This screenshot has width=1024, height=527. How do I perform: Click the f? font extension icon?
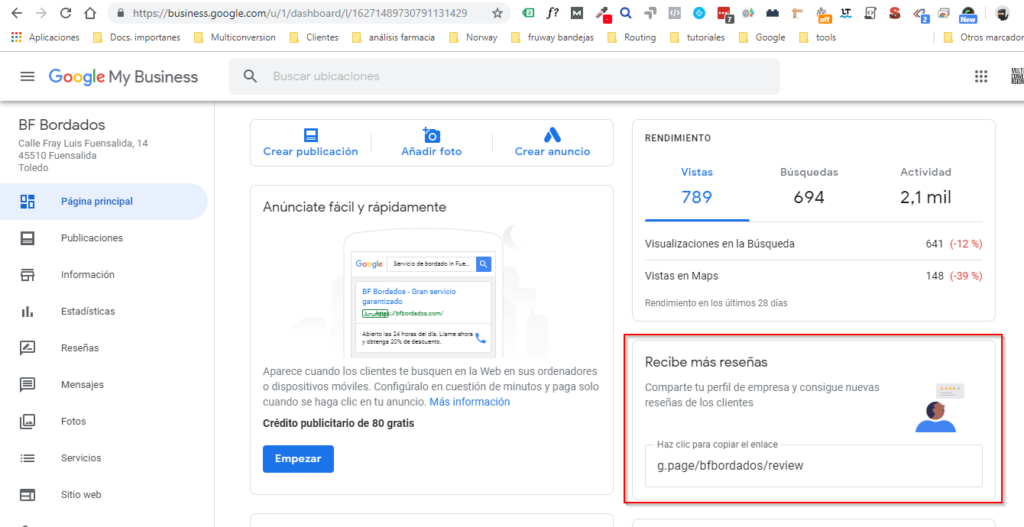tap(552, 13)
